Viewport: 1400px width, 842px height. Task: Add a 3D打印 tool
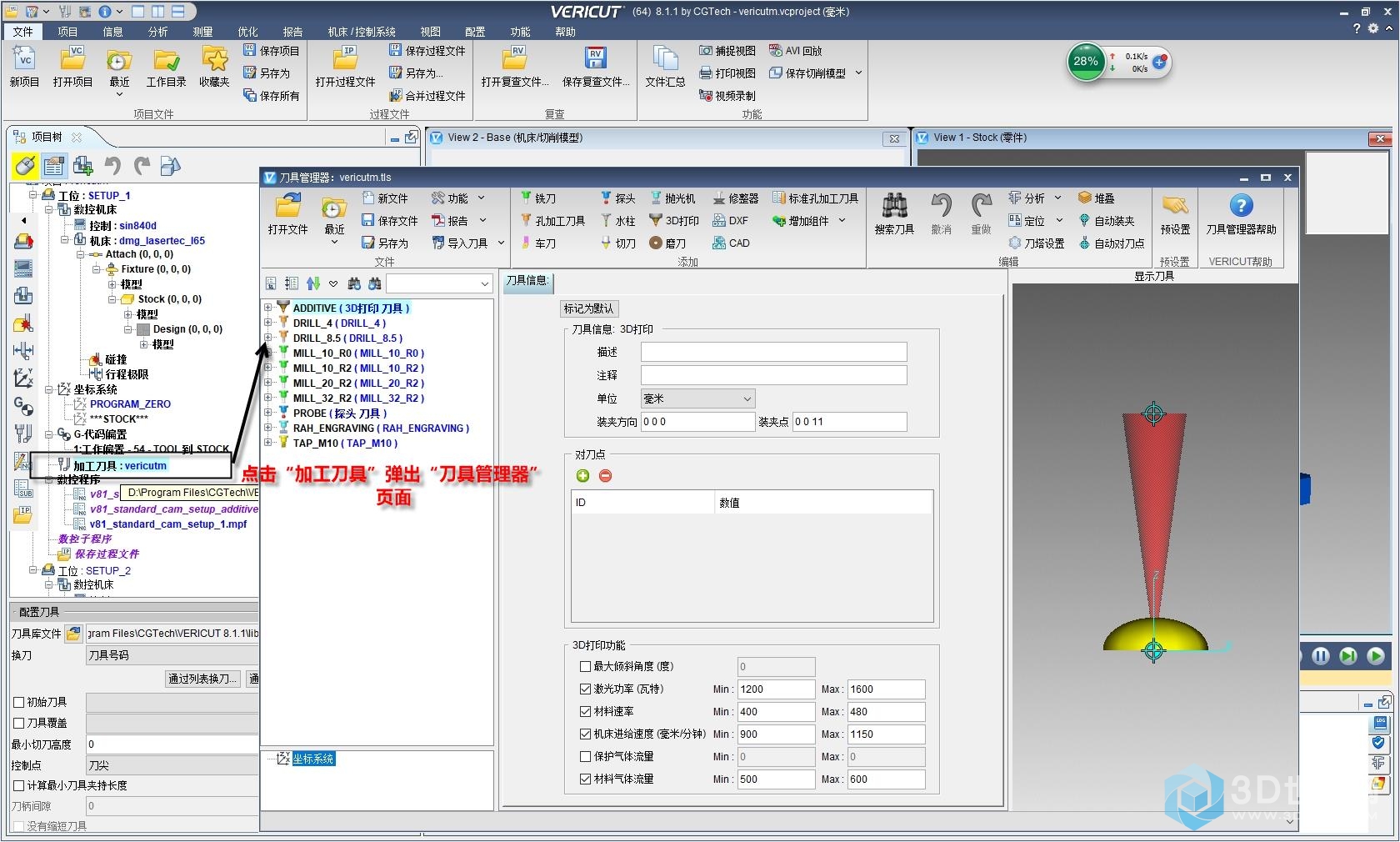click(674, 221)
